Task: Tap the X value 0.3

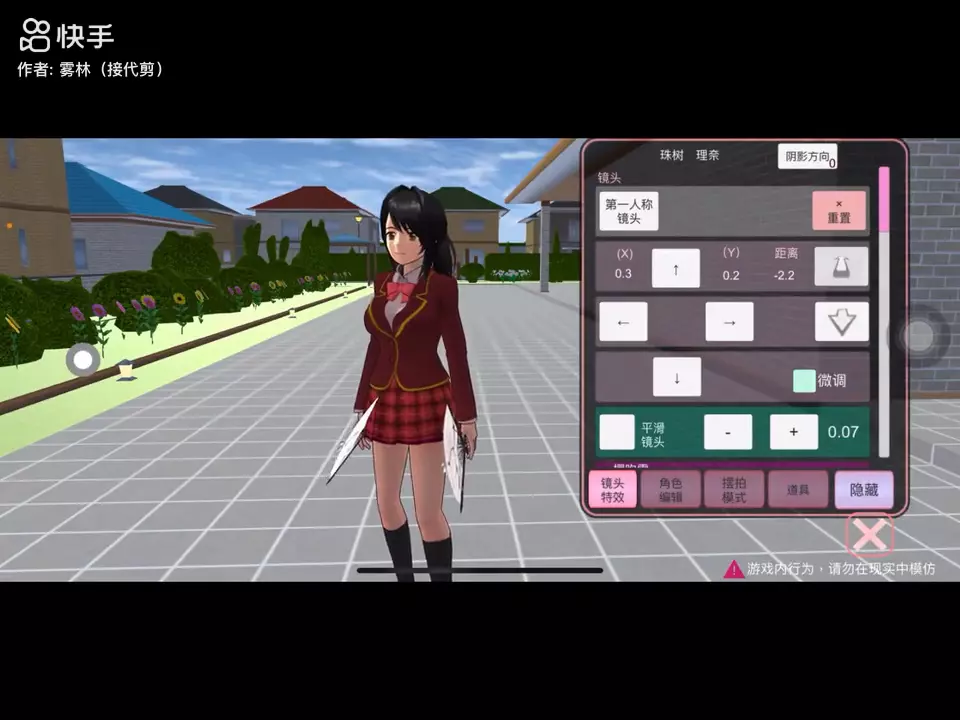Action: (x=623, y=274)
